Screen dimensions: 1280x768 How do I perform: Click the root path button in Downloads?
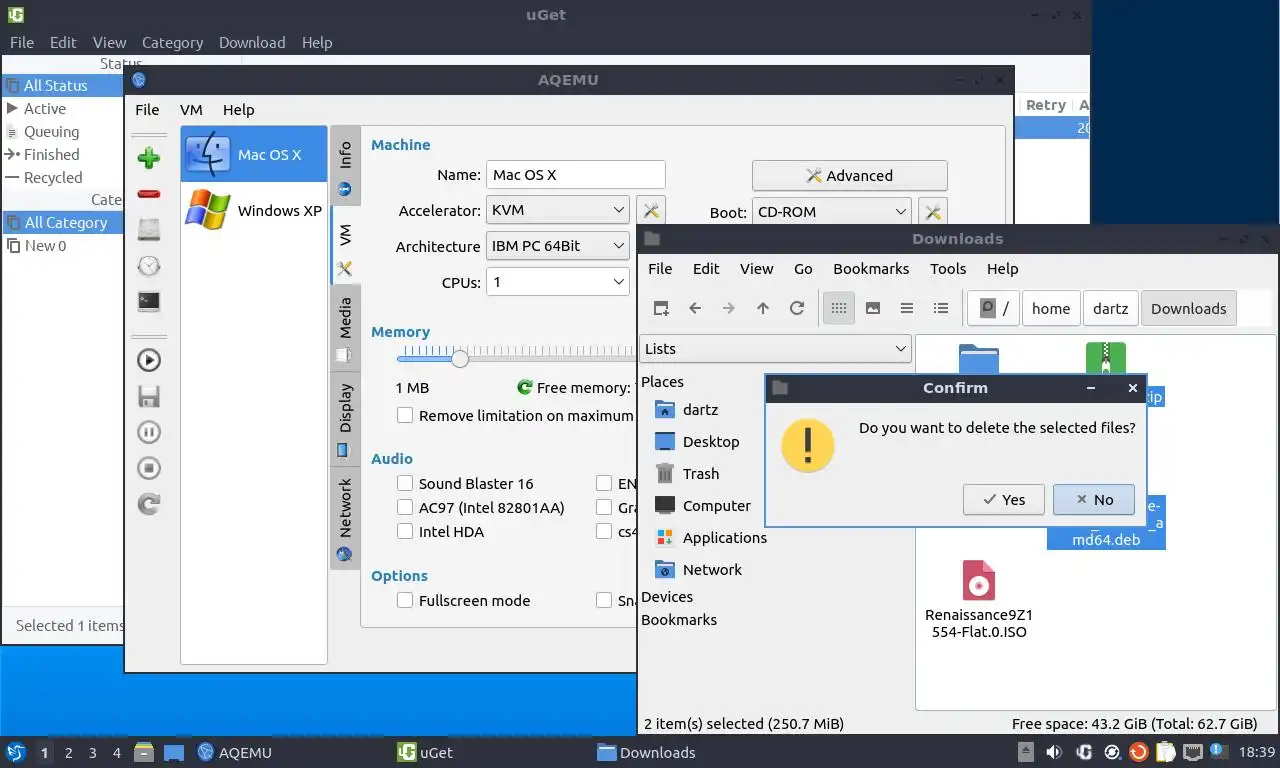(x=993, y=308)
